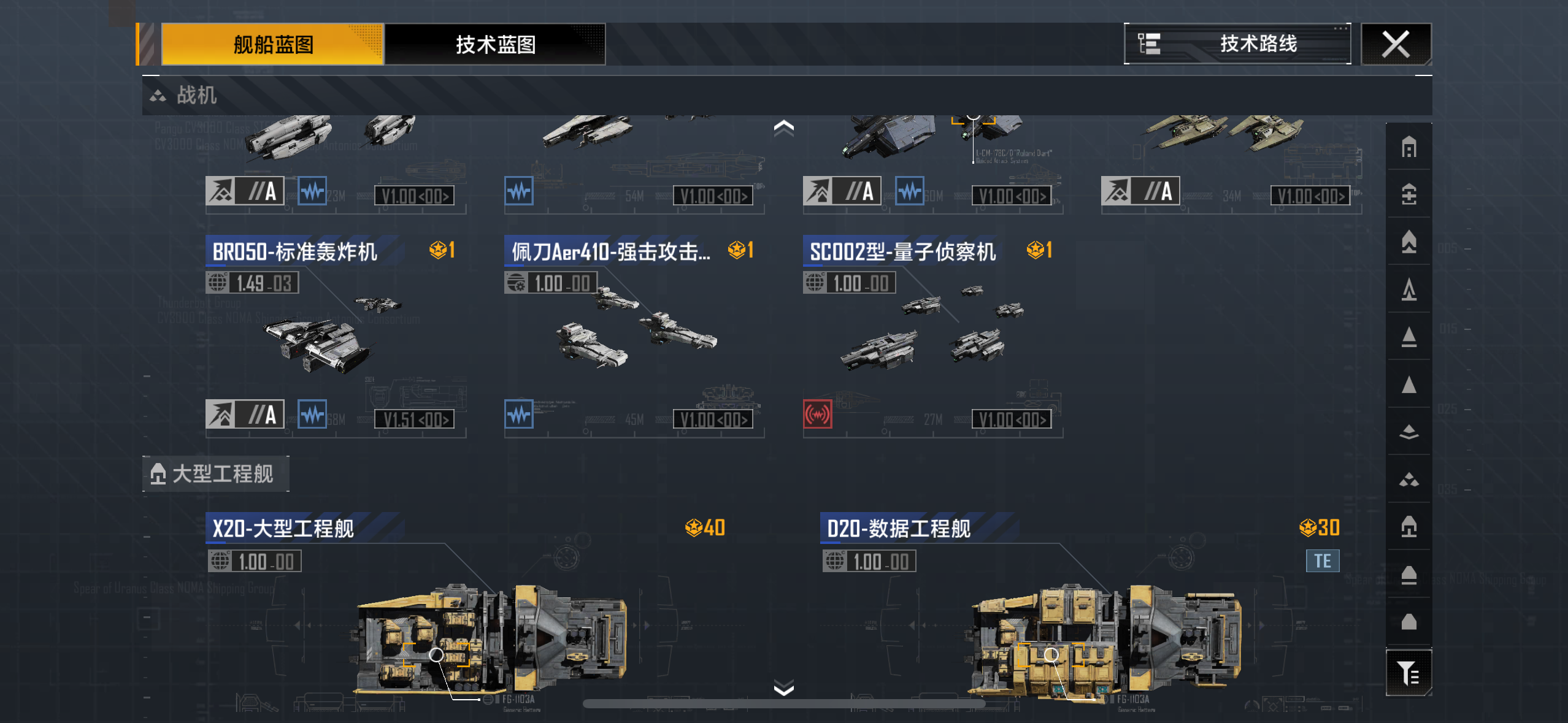
Task: Click the red signal icon on SC002
Action: [818, 415]
